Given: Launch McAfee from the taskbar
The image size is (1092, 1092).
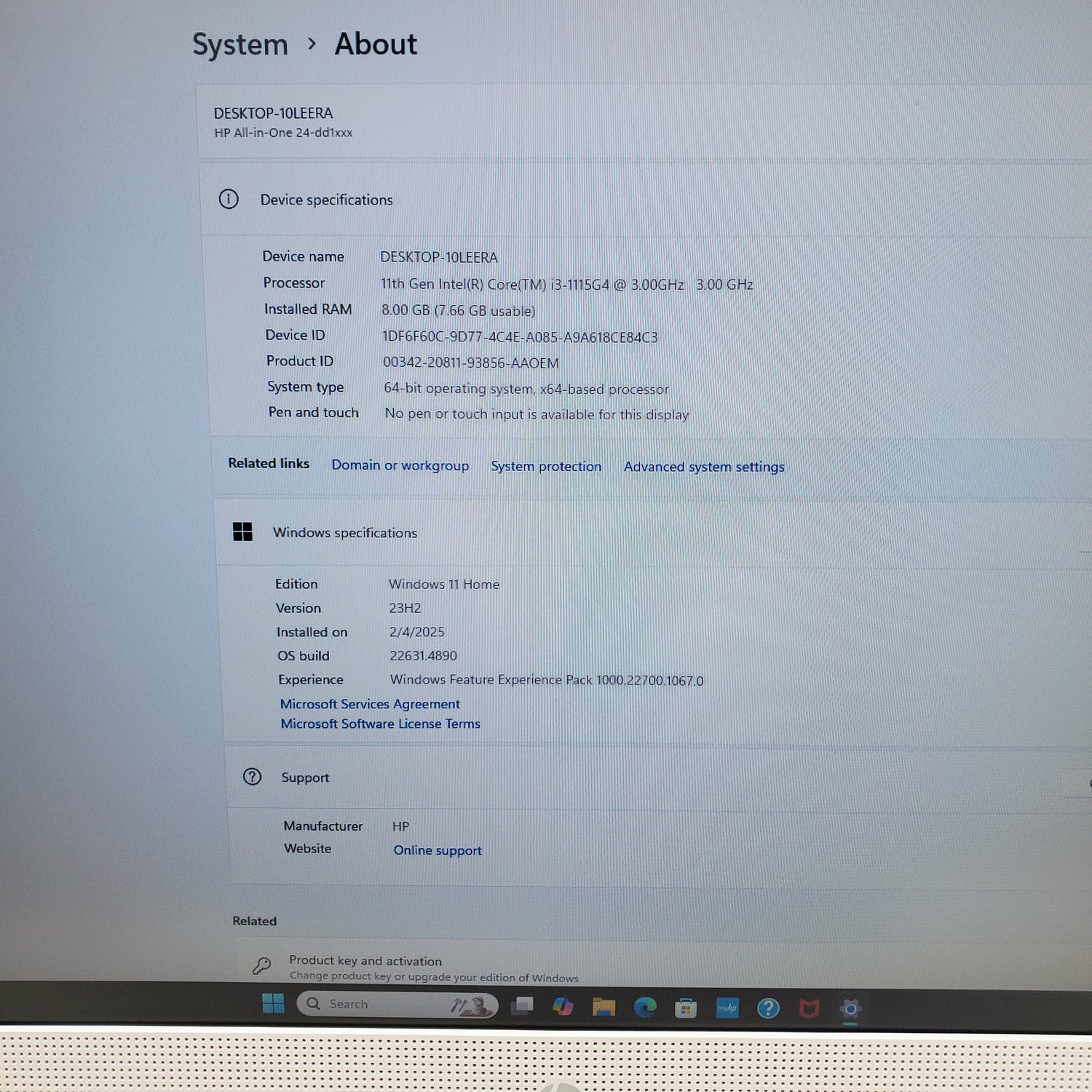Looking at the screenshot, I should 809,1009.
